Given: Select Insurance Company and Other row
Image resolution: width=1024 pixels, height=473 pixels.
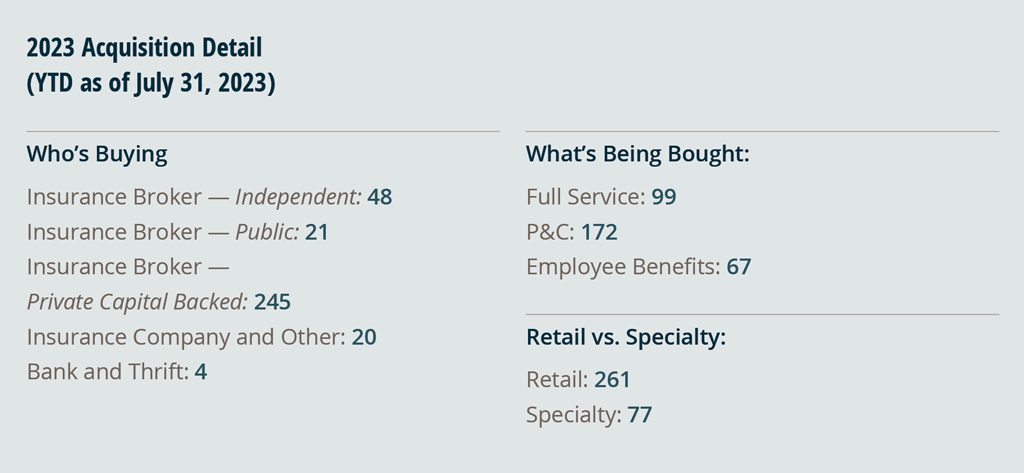Looking at the screenshot, I should coord(202,337).
